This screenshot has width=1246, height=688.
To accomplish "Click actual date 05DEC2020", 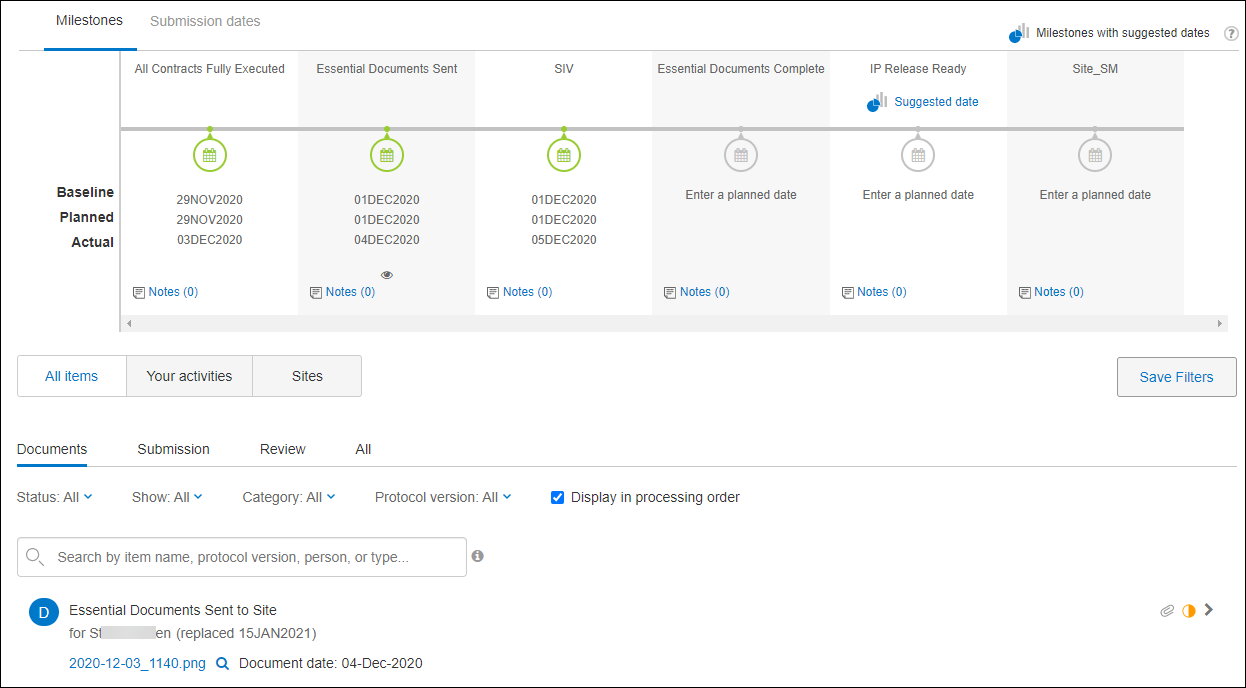I will tap(564, 240).
